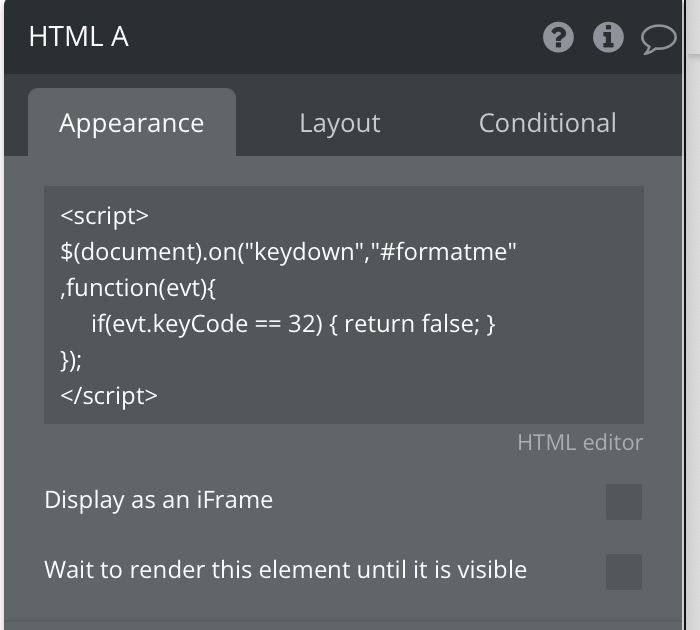Open the comment speech bubble icon
Screen dimensions: 700x630
(x=658, y=39)
